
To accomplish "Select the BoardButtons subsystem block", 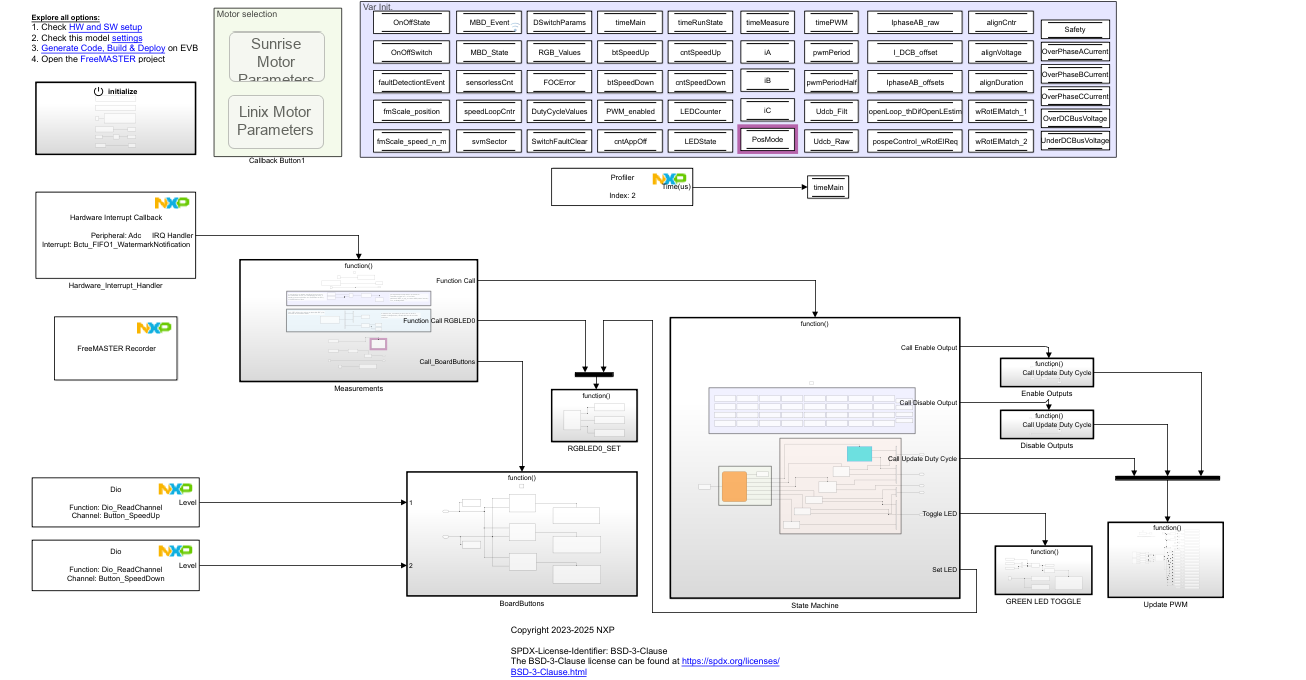I will pyautogui.click(x=522, y=533).
